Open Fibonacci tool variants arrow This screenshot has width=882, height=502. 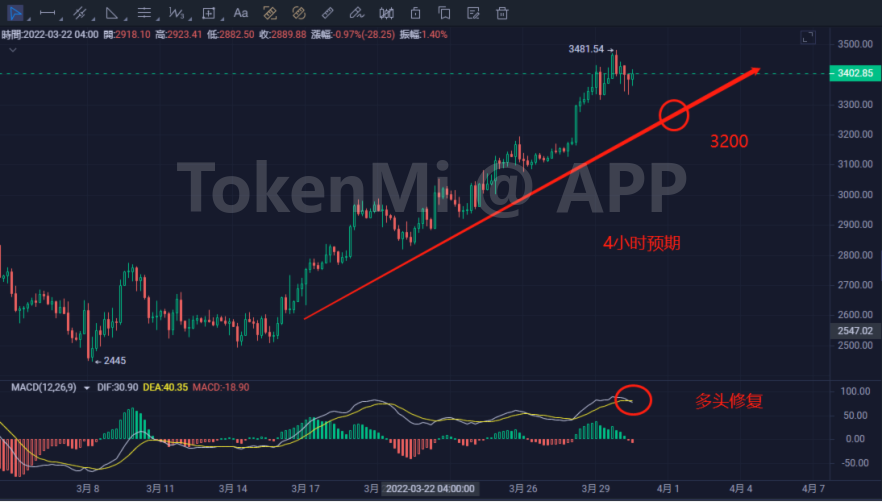point(158,19)
